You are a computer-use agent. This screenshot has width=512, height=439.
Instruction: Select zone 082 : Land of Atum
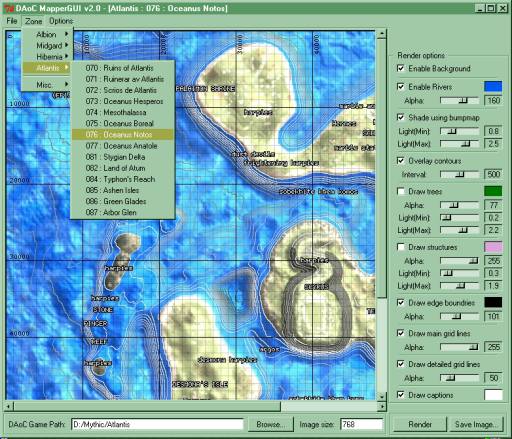click(x=122, y=168)
